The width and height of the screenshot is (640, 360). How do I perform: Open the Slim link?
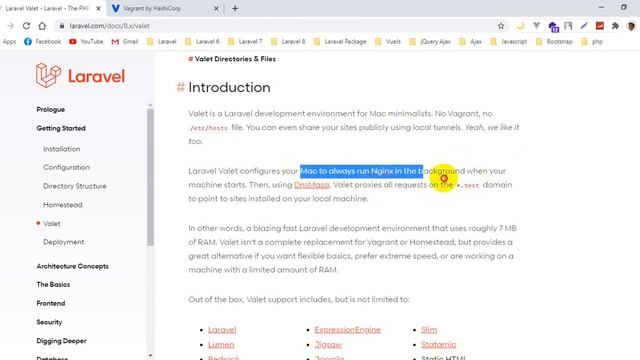pyautogui.click(x=429, y=330)
